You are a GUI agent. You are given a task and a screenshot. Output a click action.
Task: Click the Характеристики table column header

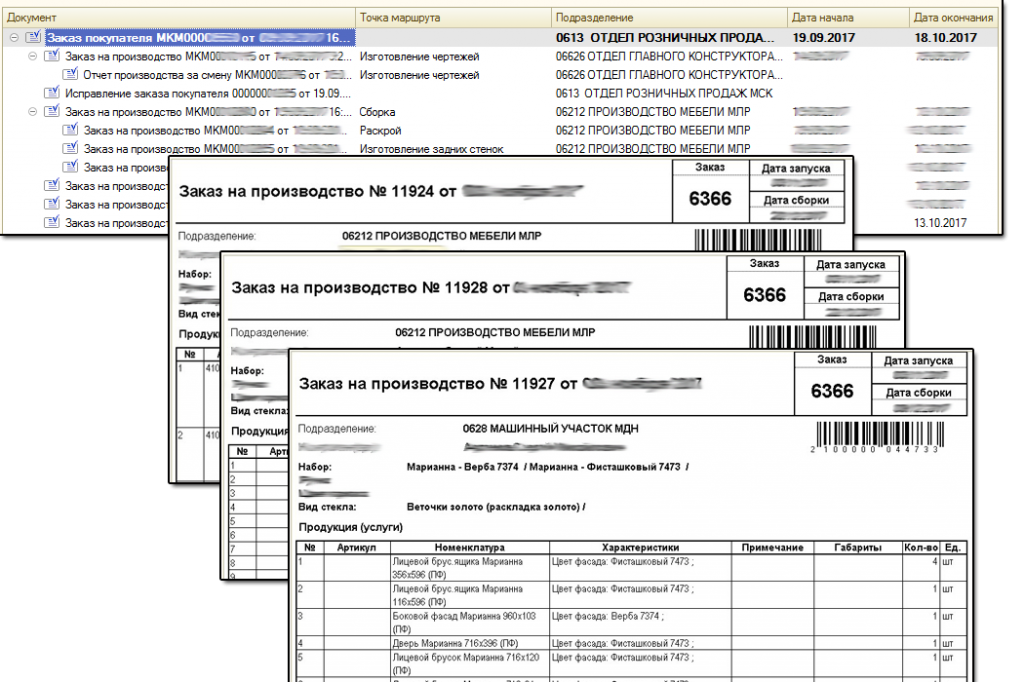click(x=640, y=547)
